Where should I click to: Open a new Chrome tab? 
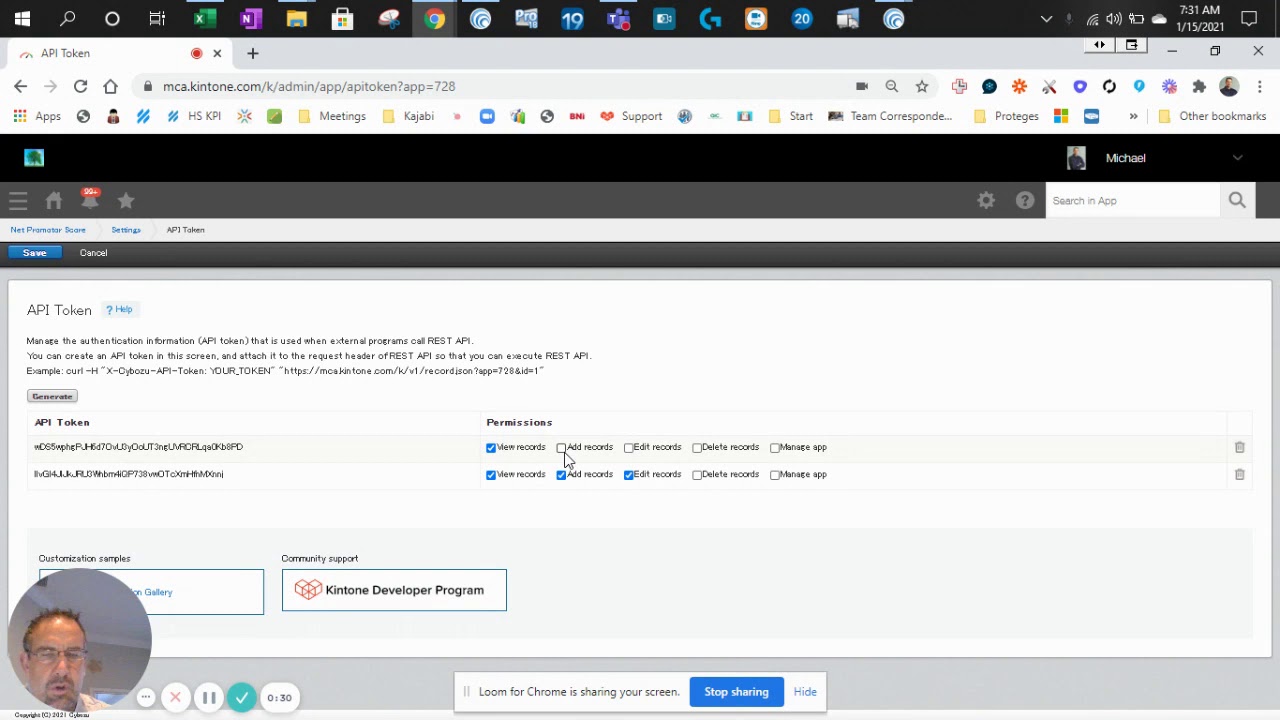point(253,53)
